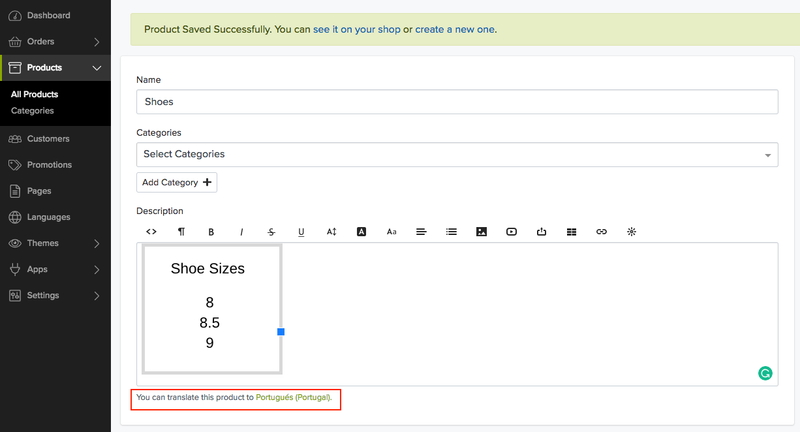The width and height of the screenshot is (800, 432).
Task: Upload a file via editor toolbar
Action: pos(541,232)
